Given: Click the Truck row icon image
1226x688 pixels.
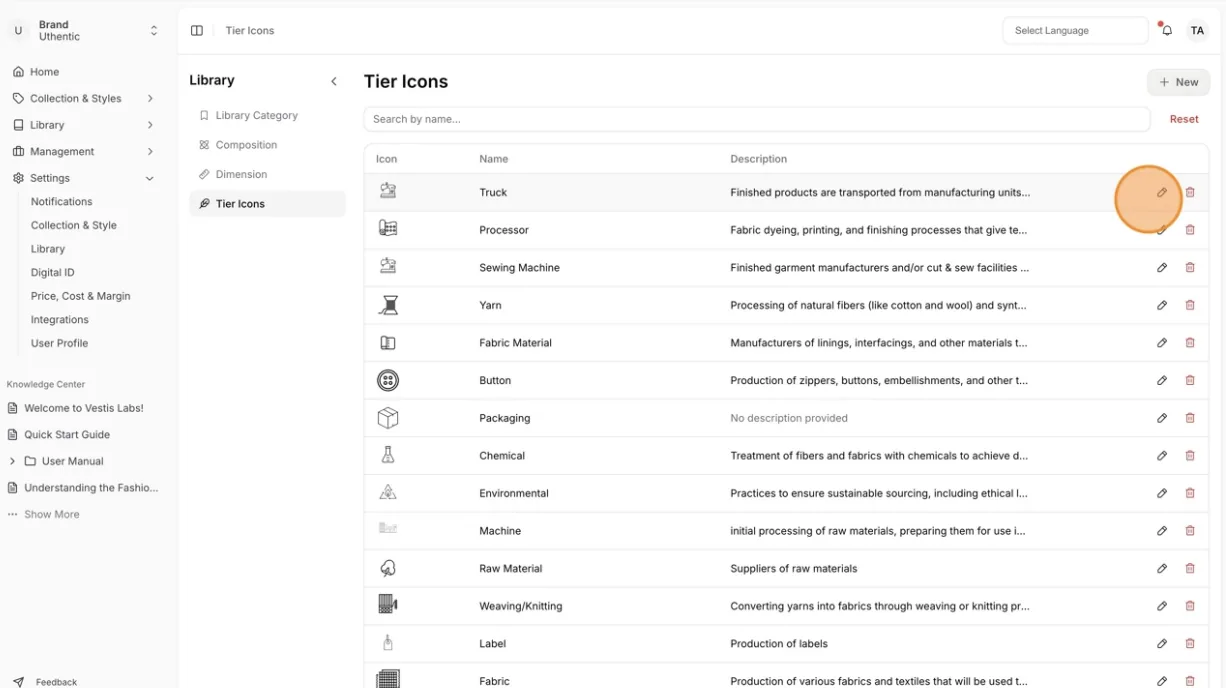Looking at the screenshot, I should tap(388, 191).
